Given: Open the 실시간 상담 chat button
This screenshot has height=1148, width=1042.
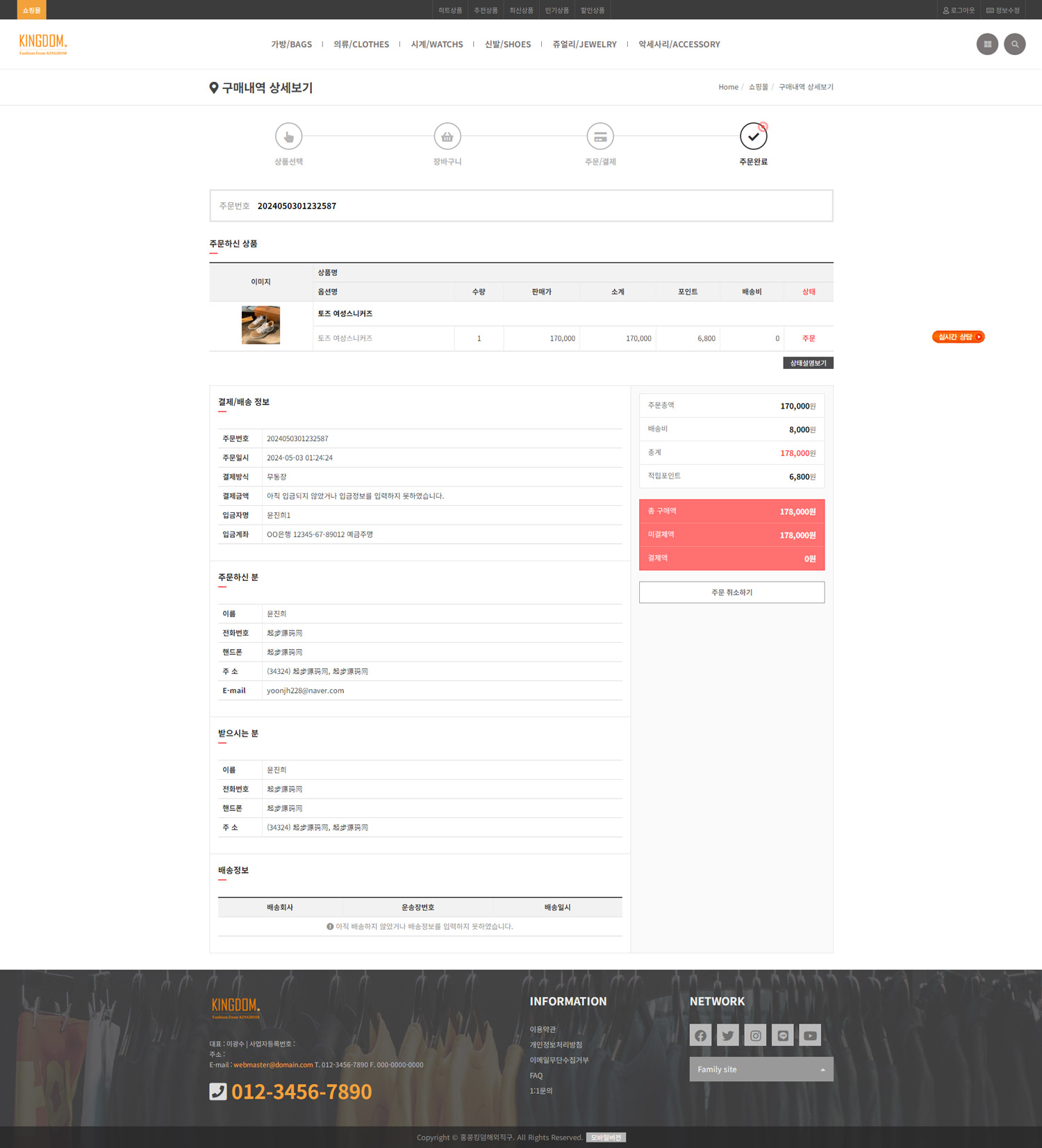Looking at the screenshot, I should coord(958,337).
